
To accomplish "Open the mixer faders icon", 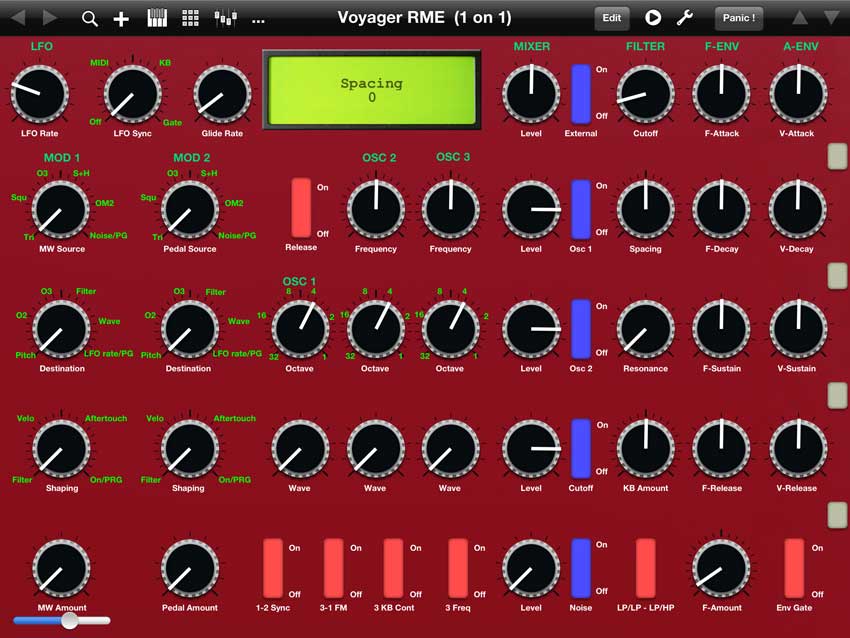I will [x=226, y=18].
